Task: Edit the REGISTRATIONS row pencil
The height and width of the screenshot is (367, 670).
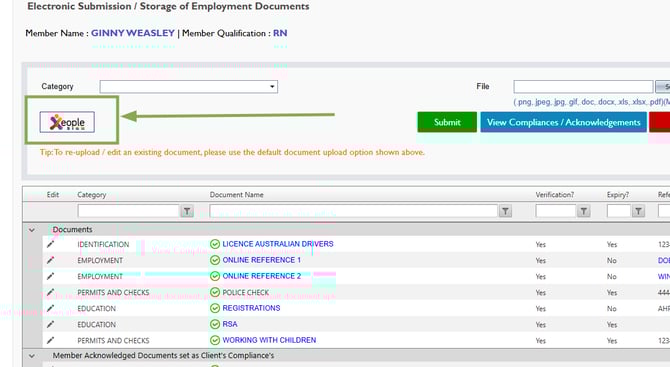Action: (50, 308)
